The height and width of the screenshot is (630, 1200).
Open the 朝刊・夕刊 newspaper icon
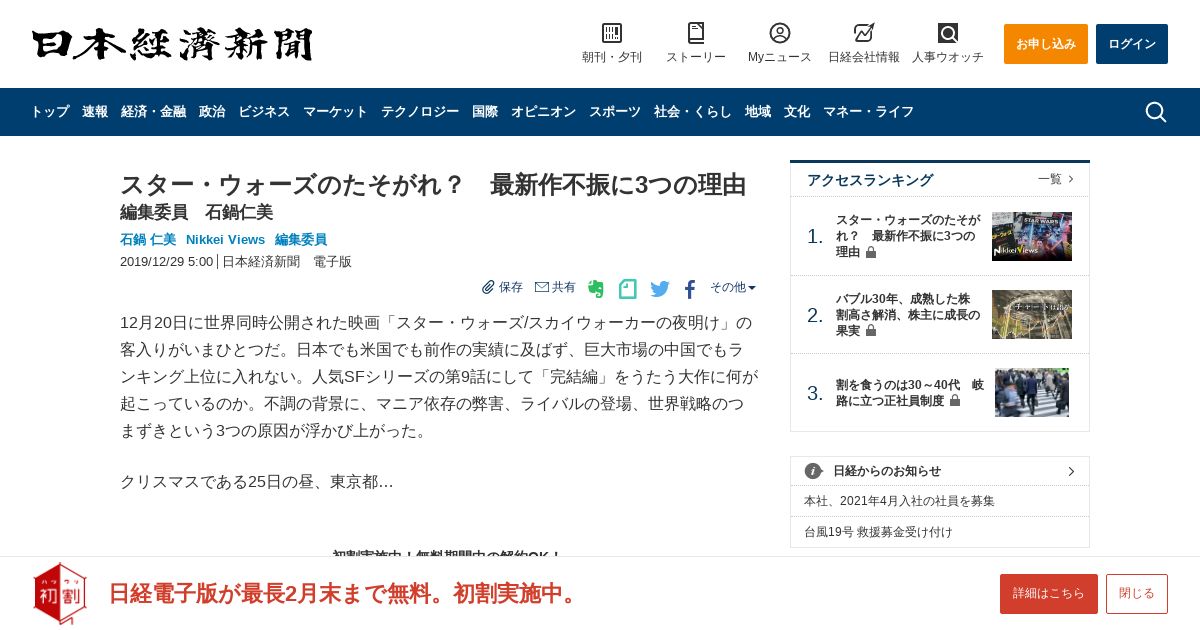(x=612, y=33)
